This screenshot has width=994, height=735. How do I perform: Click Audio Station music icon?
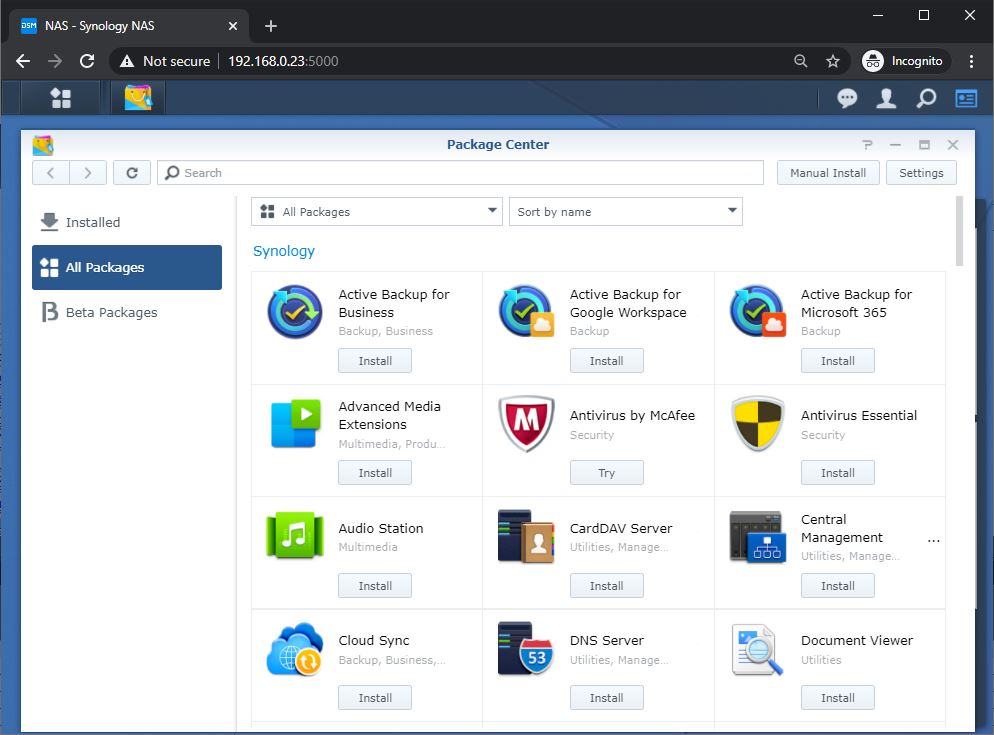295,535
